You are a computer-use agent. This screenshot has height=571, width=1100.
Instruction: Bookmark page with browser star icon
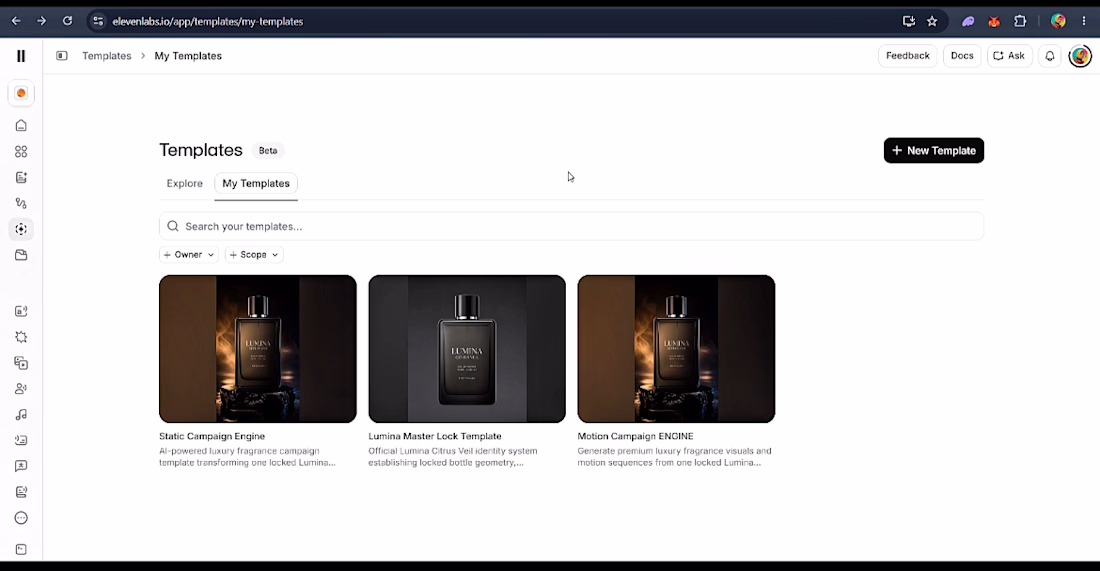pos(932,21)
